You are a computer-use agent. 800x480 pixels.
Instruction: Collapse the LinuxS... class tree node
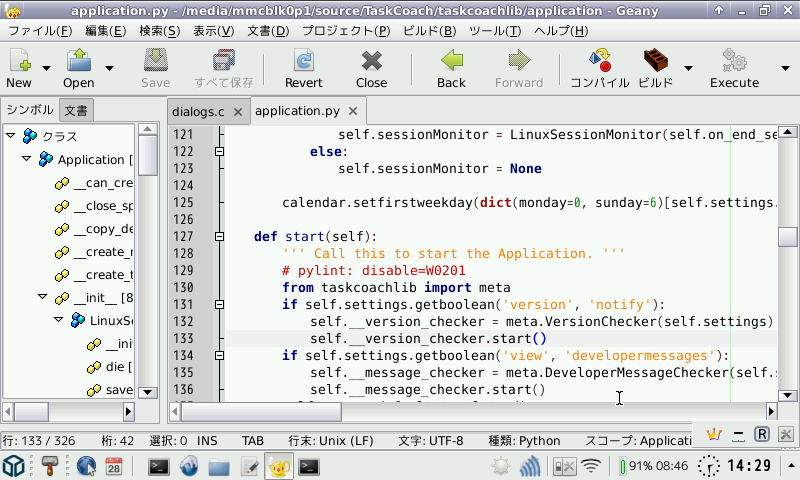(59, 320)
